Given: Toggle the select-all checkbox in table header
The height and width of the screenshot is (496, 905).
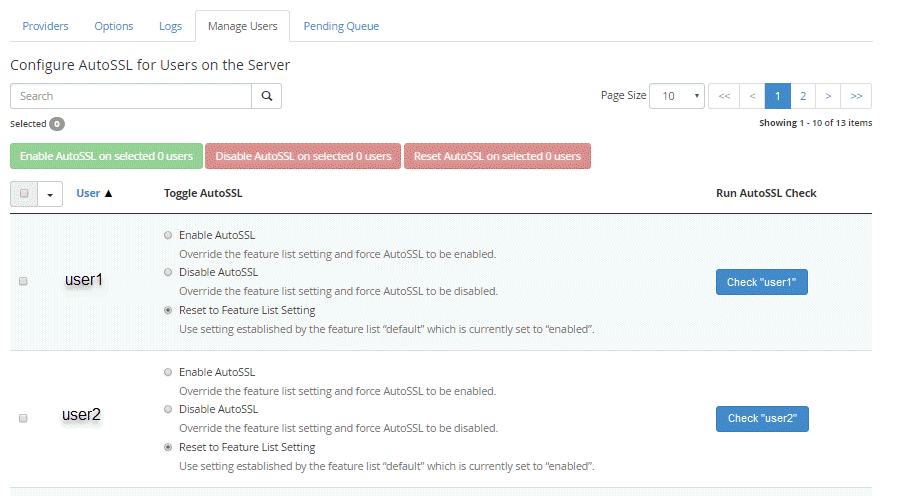Looking at the screenshot, I should [25, 193].
